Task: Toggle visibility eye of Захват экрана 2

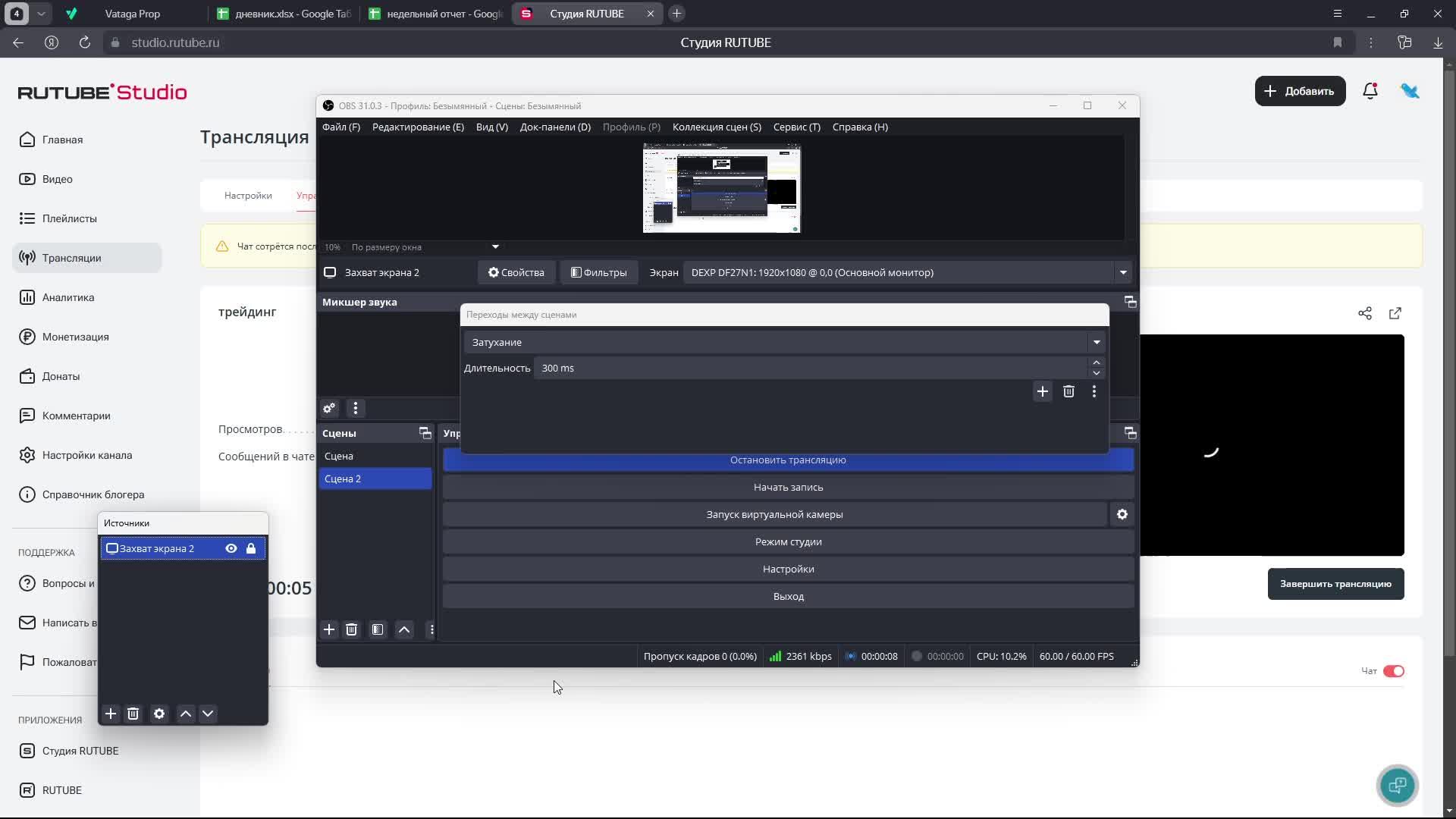Action: [231, 548]
